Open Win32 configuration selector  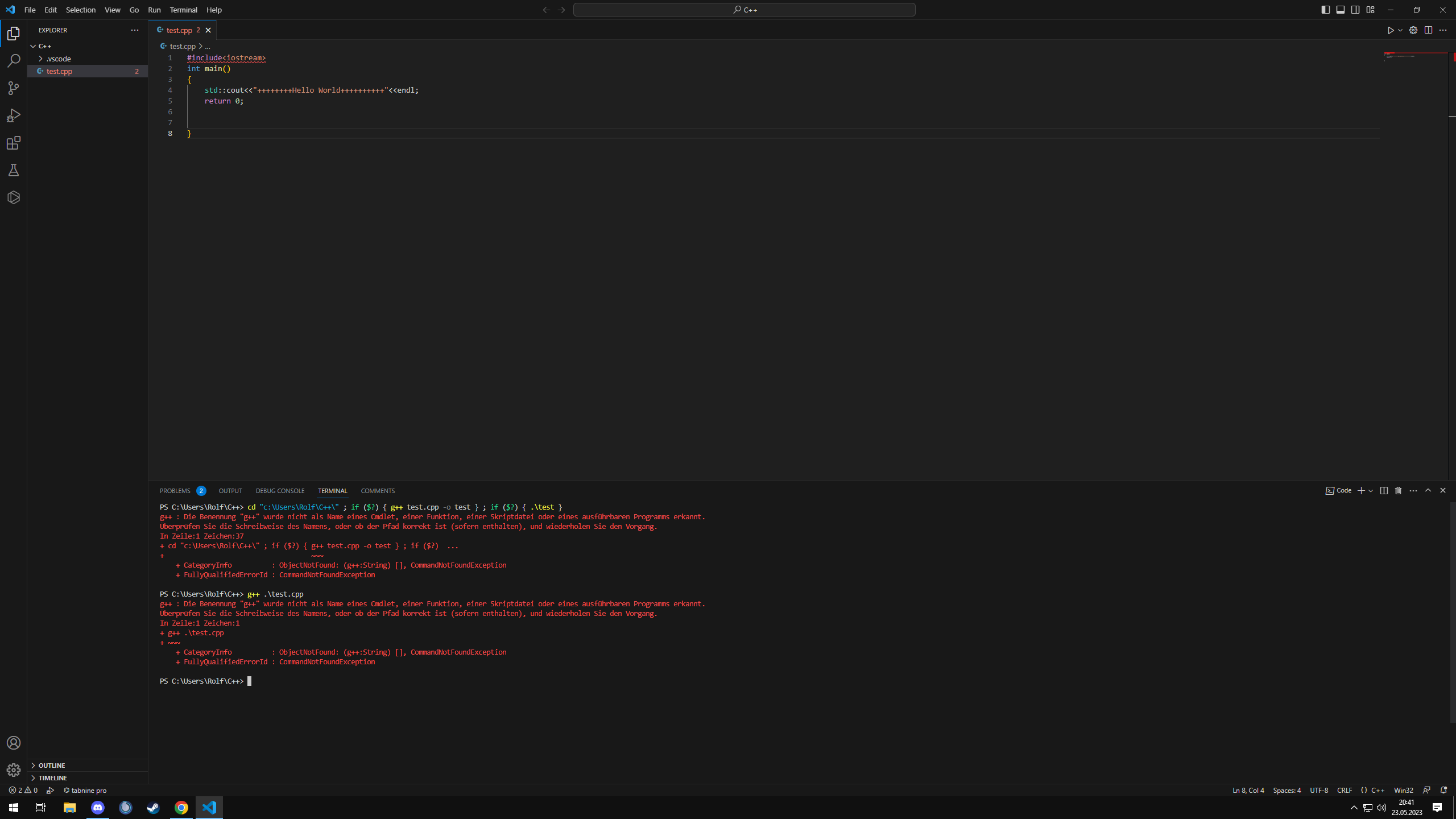point(1403,790)
